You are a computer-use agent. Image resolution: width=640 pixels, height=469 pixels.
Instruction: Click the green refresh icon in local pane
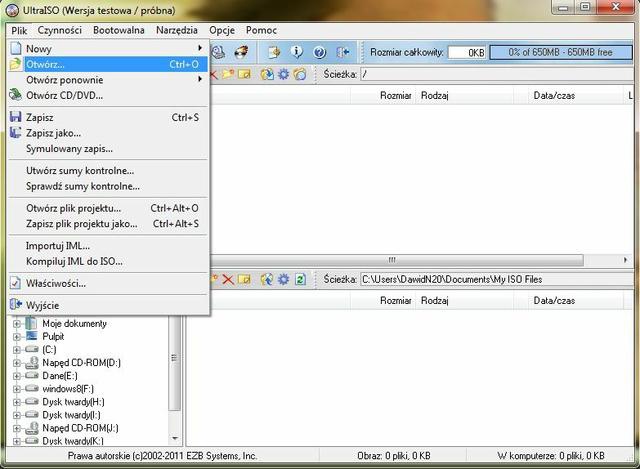click(x=300, y=280)
